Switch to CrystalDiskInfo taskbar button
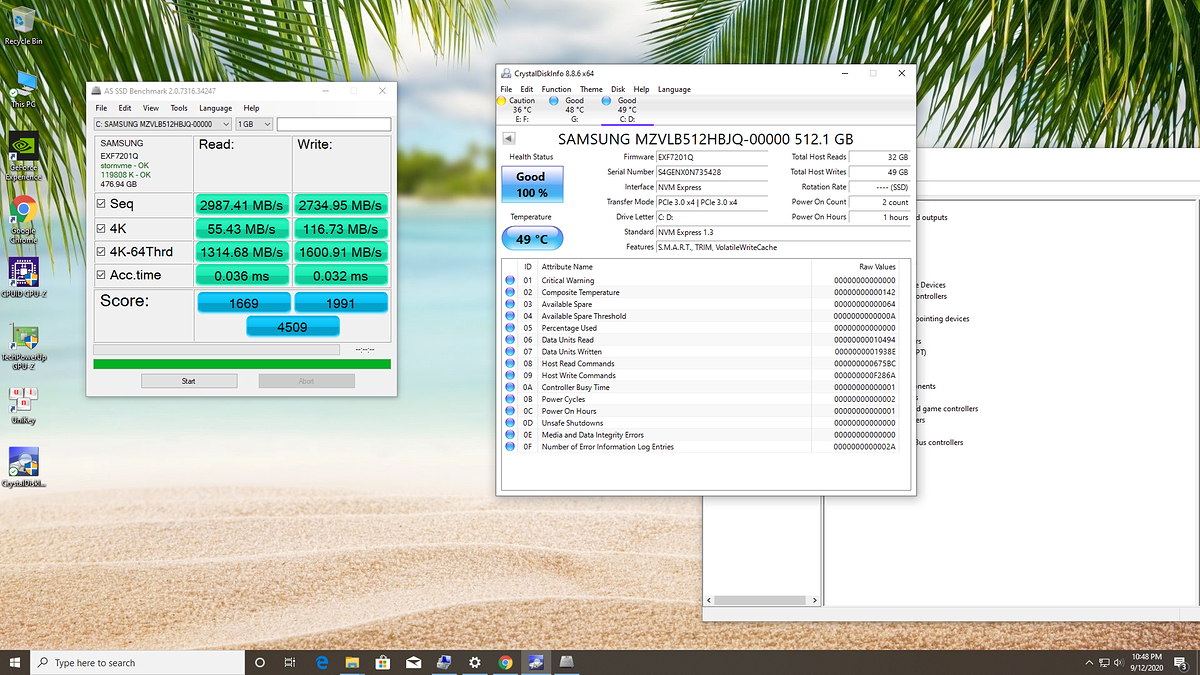Image resolution: width=1200 pixels, height=675 pixels. [536, 662]
